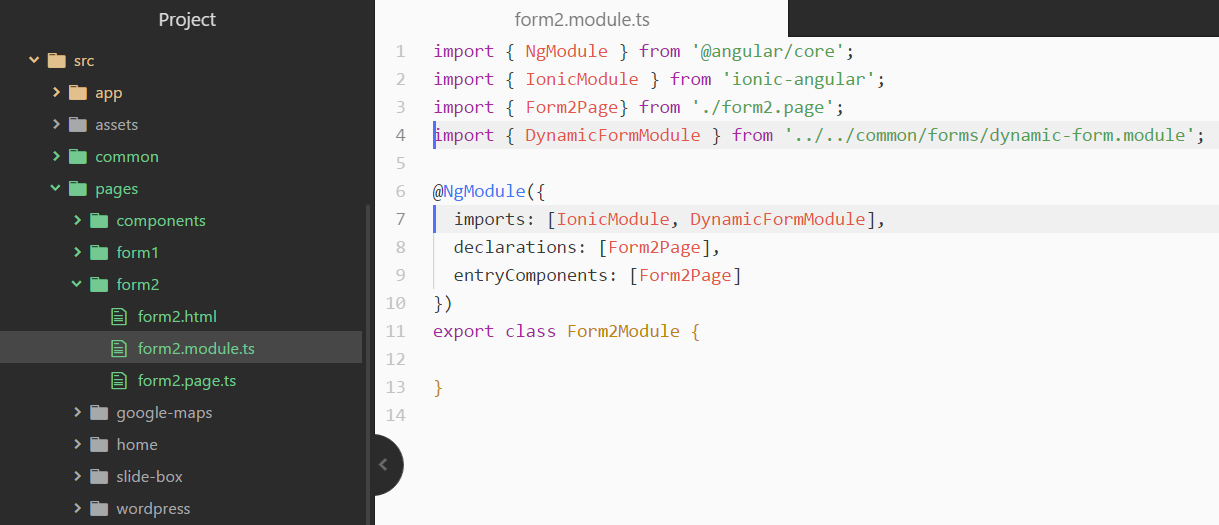Click the dynamic-form.module import path
Image resolution: width=1219 pixels, height=525 pixels.
coord(989,135)
